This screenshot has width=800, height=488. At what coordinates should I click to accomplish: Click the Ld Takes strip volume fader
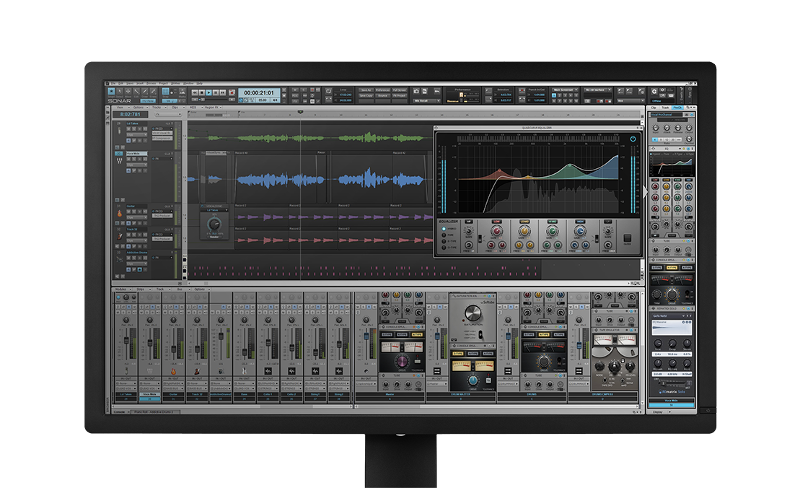tap(126, 339)
